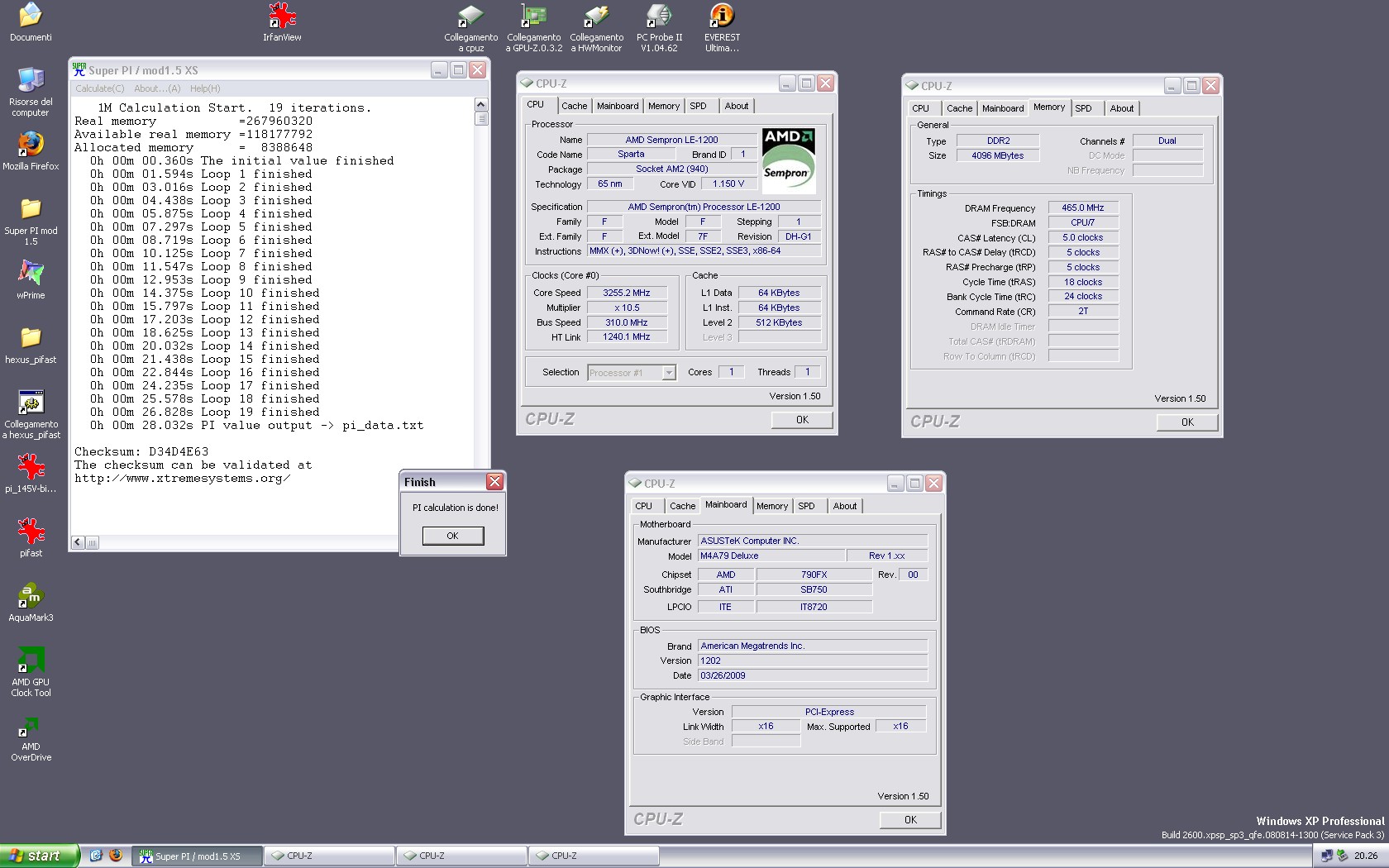Click the Core Speed 3255.2 MHz field
1389x868 pixels.
tap(626, 293)
